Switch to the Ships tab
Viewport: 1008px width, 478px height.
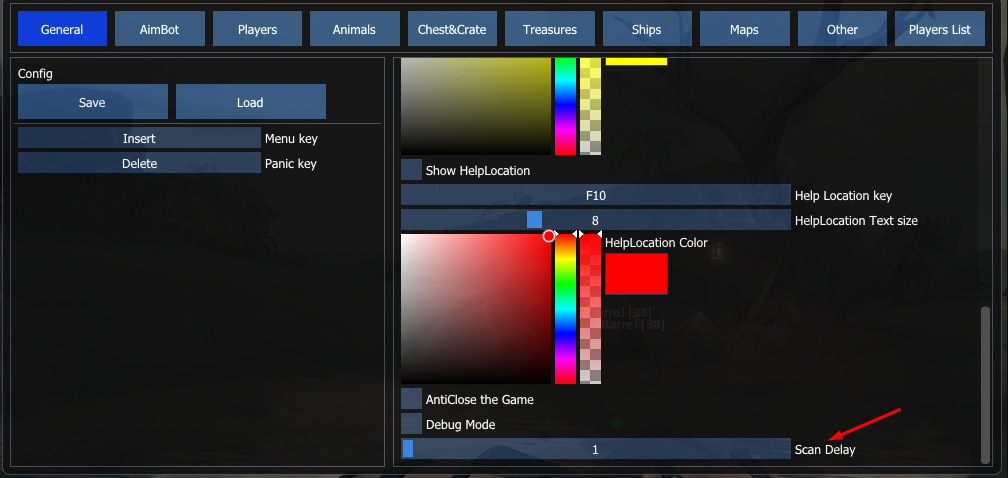coord(647,29)
